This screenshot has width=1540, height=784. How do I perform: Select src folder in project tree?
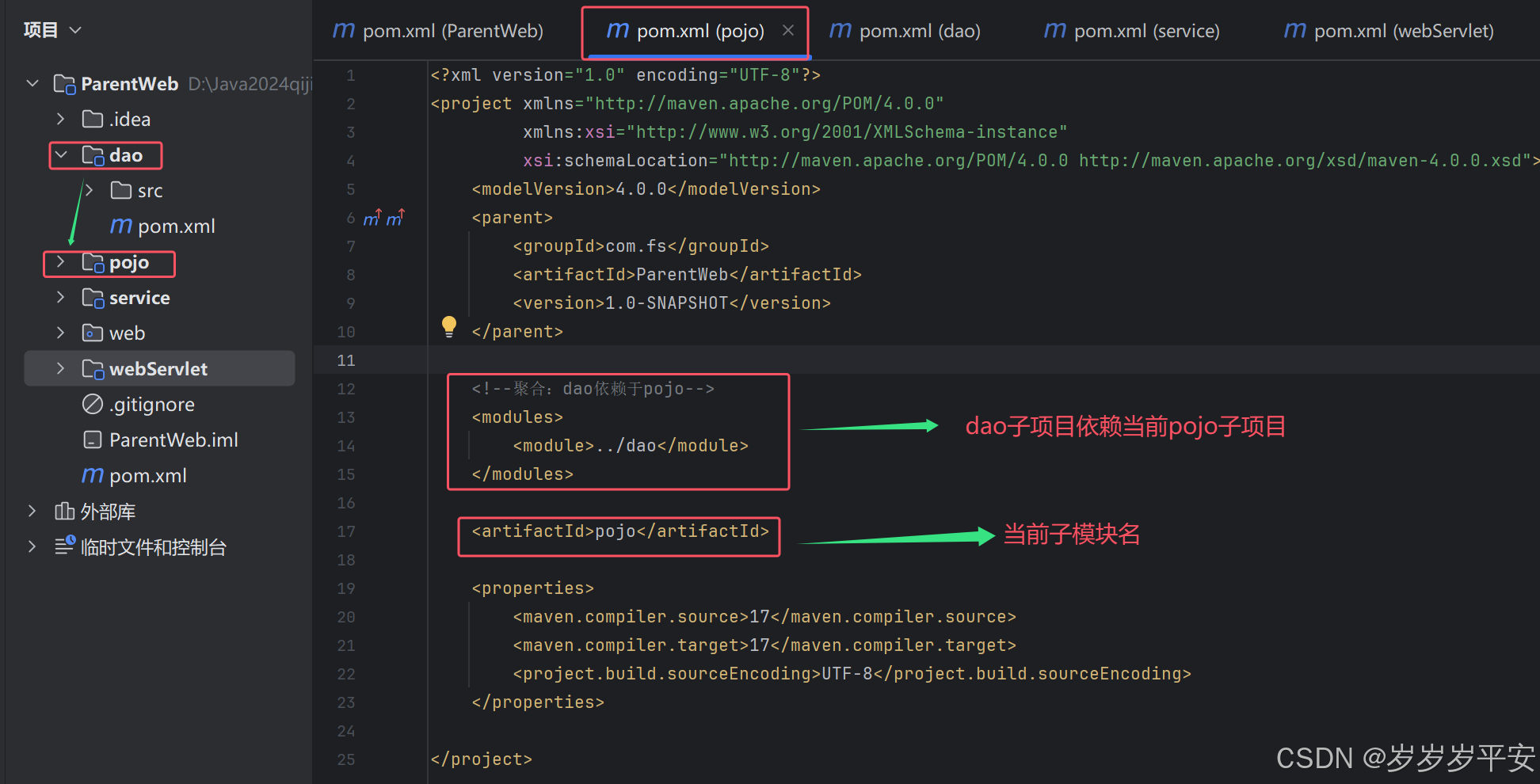click(x=150, y=191)
